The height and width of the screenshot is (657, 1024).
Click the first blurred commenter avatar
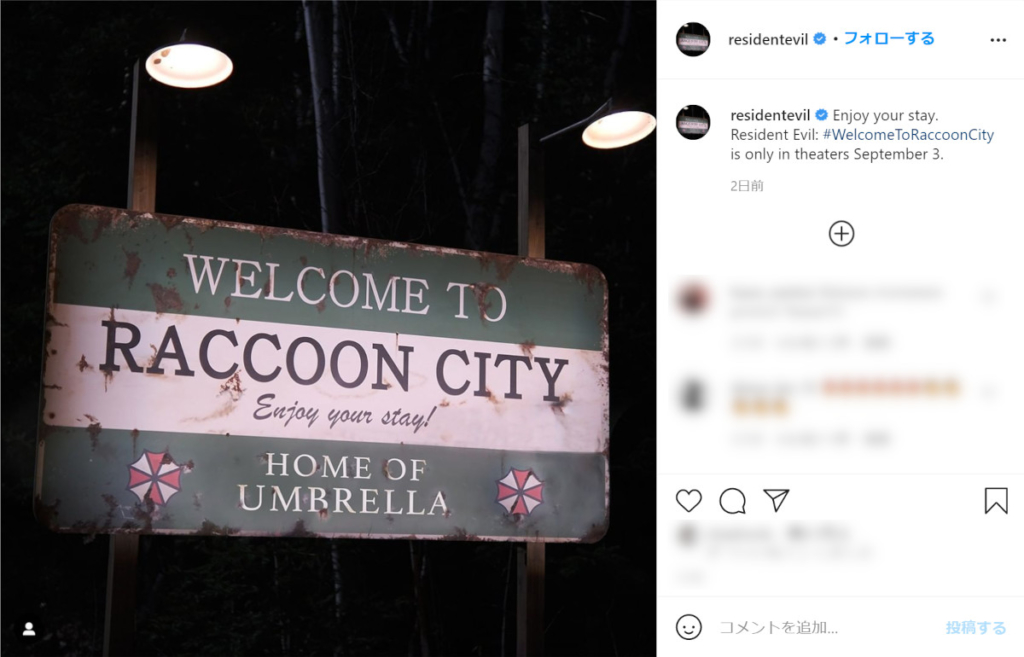[x=693, y=298]
